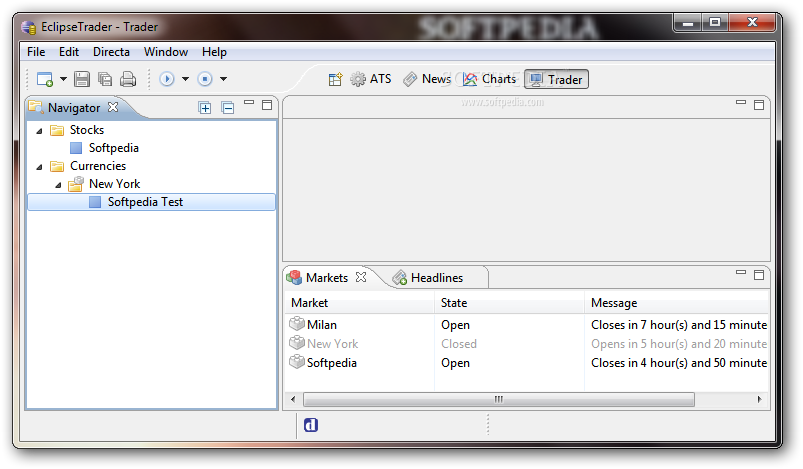Sort by the Market column header
The width and height of the screenshot is (803, 469).
point(360,303)
